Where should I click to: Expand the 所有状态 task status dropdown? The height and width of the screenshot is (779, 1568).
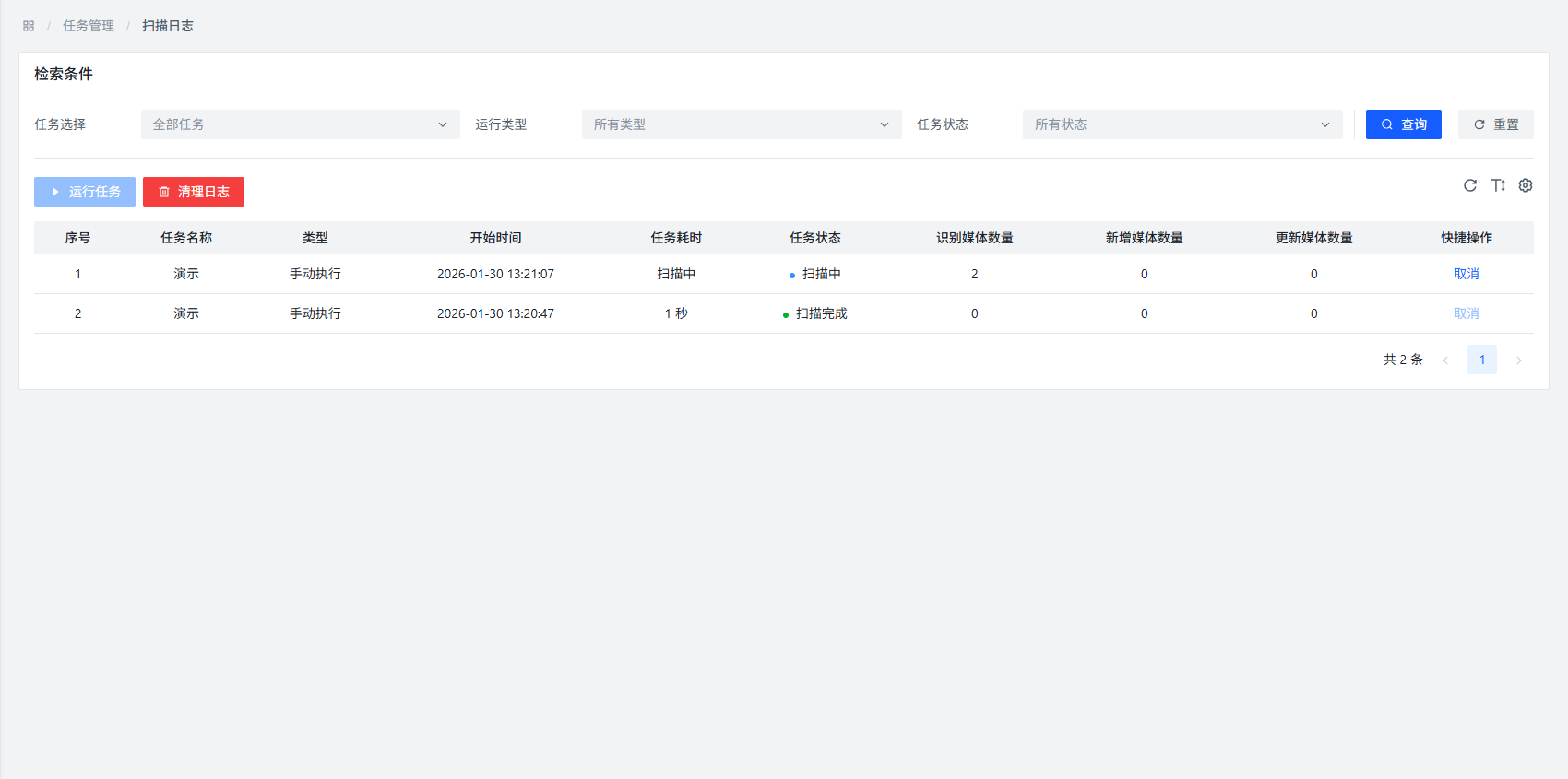coord(1182,124)
